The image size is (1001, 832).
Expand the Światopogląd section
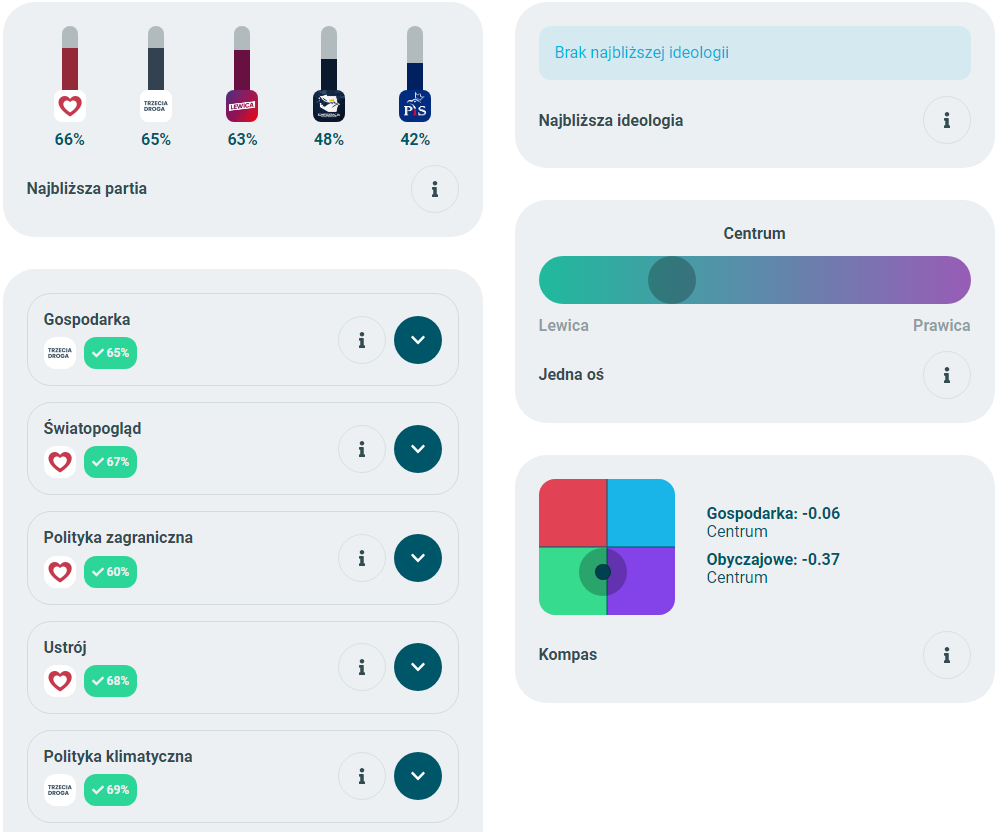pos(418,449)
